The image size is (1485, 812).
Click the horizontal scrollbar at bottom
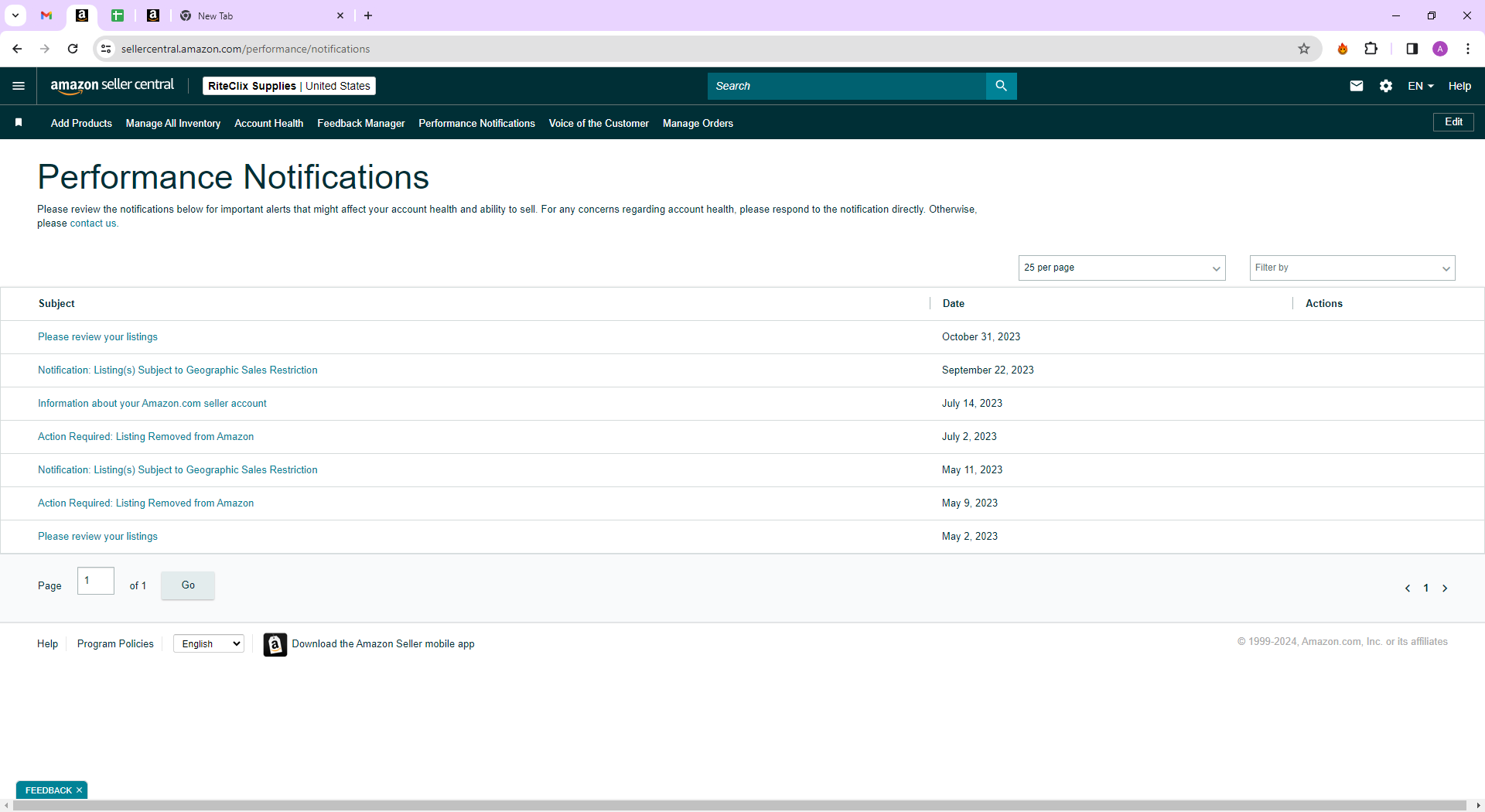[x=739, y=806]
